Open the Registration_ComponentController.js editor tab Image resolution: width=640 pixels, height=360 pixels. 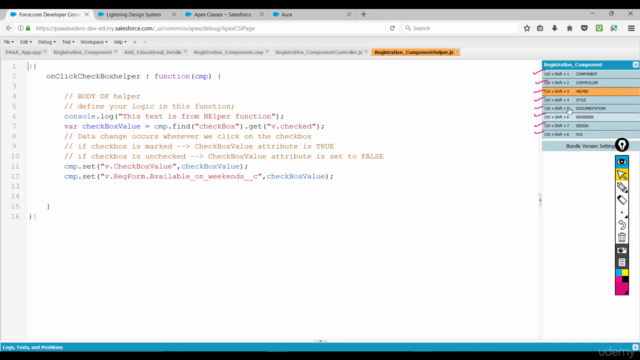[318, 52]
